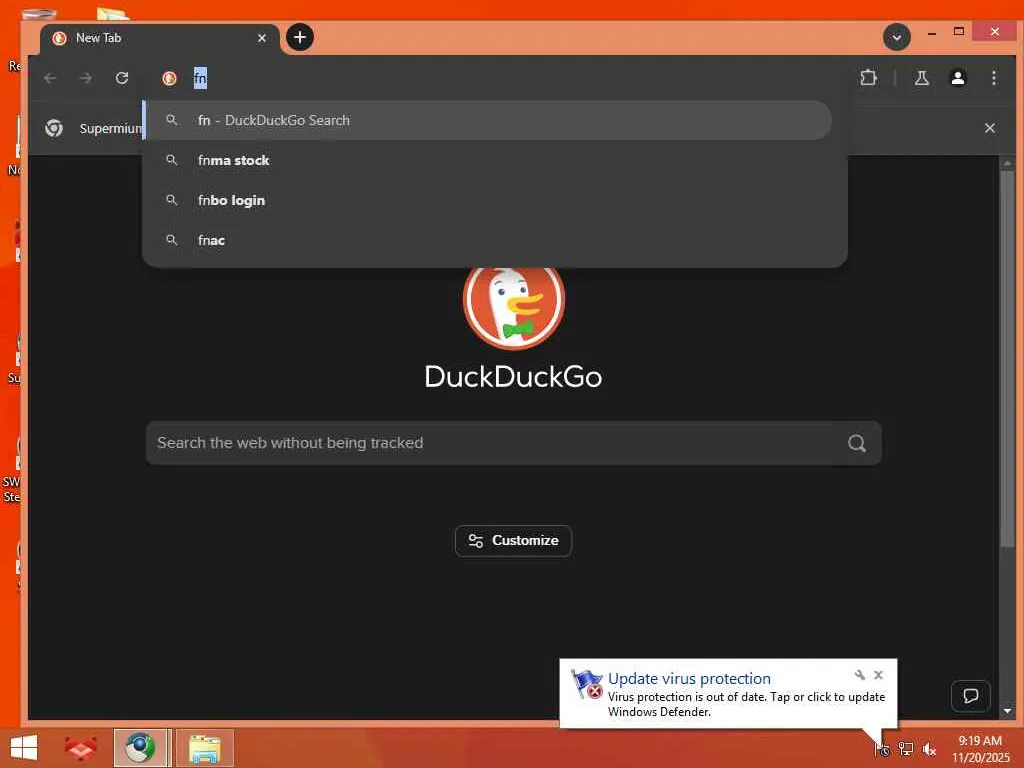1024x768 pixels.
Task: Click the Windows Defender flag icon
Action: (x=586, y=684)
